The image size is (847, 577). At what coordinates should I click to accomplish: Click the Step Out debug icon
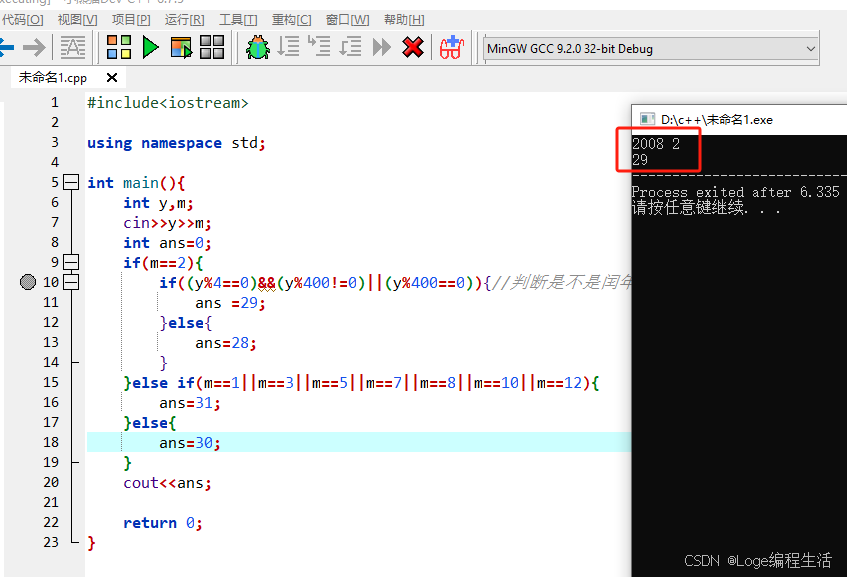coord(350,47)
